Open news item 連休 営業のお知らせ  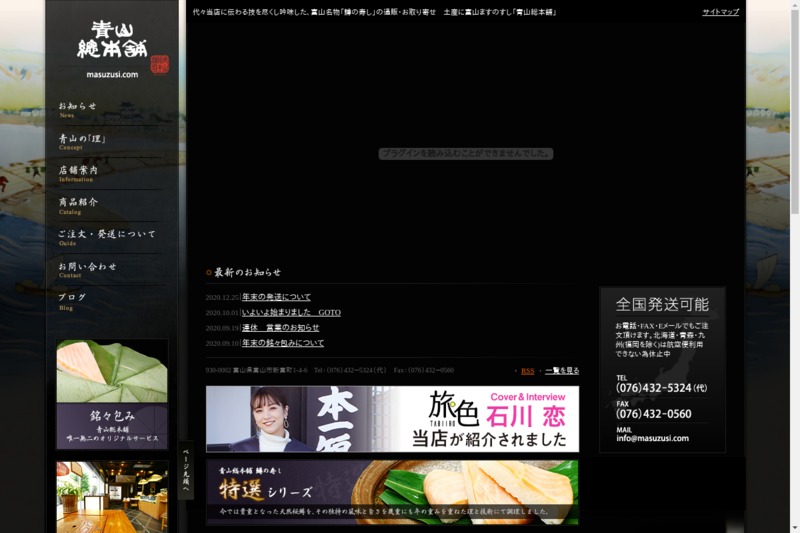[x=280, y=327]
